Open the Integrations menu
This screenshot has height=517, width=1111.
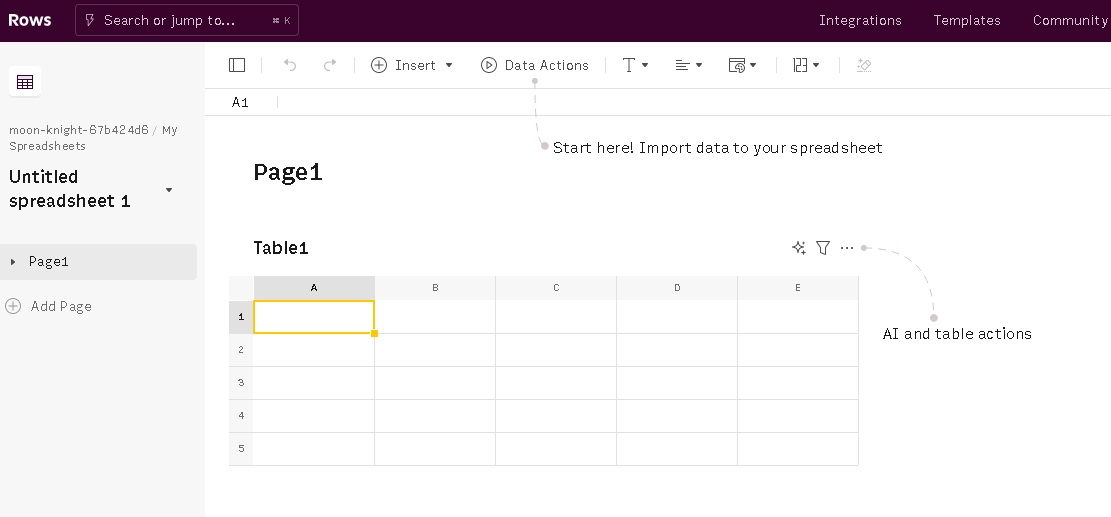[x=860, y=20]
